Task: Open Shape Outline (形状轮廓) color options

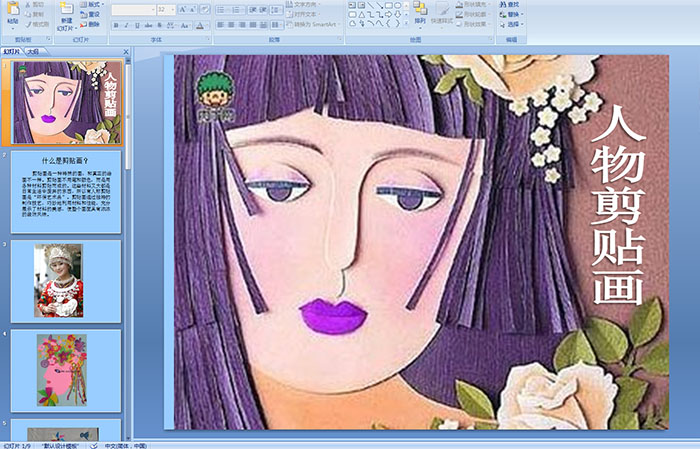Action: 472,14
